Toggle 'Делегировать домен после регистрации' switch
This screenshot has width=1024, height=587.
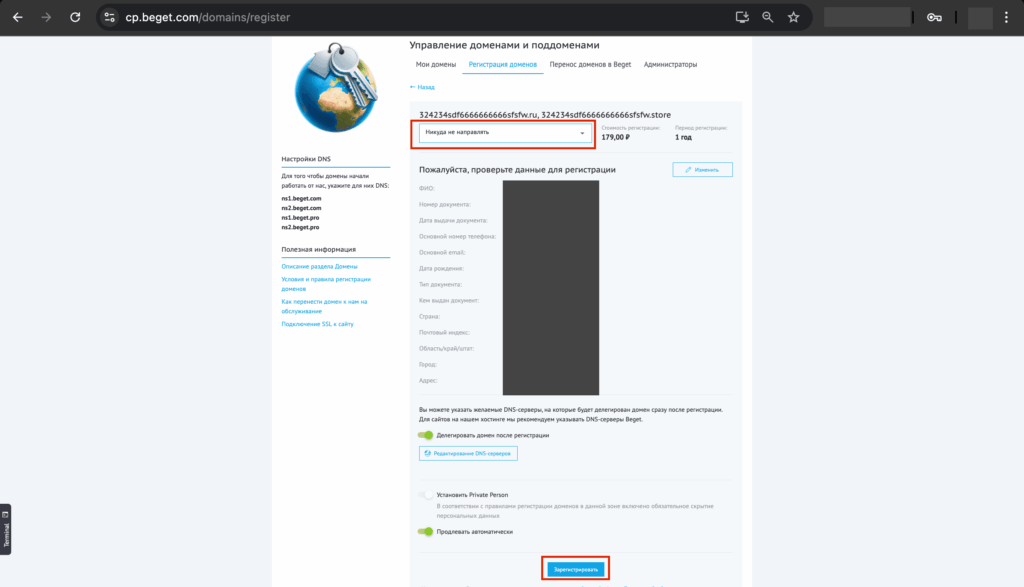427,435
